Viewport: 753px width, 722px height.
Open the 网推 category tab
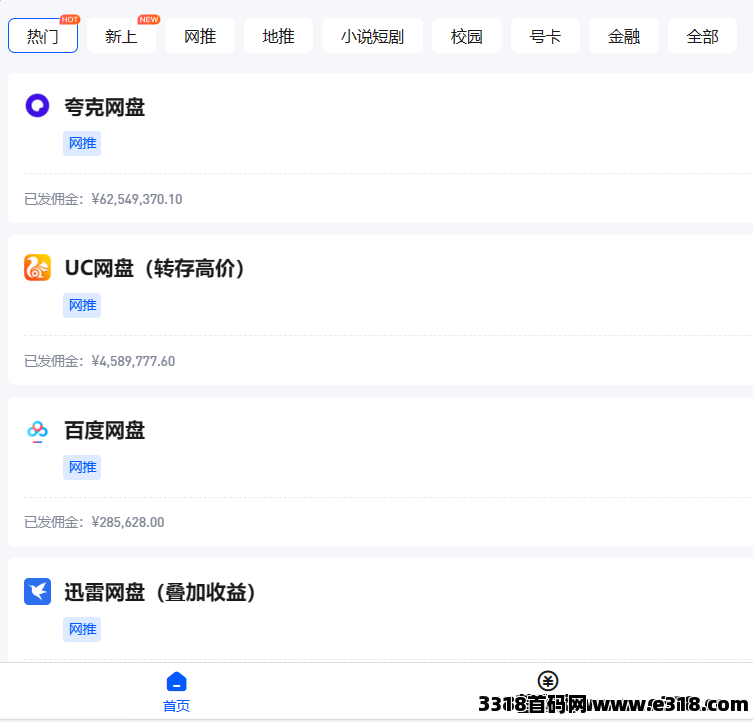tap(200, 36)
